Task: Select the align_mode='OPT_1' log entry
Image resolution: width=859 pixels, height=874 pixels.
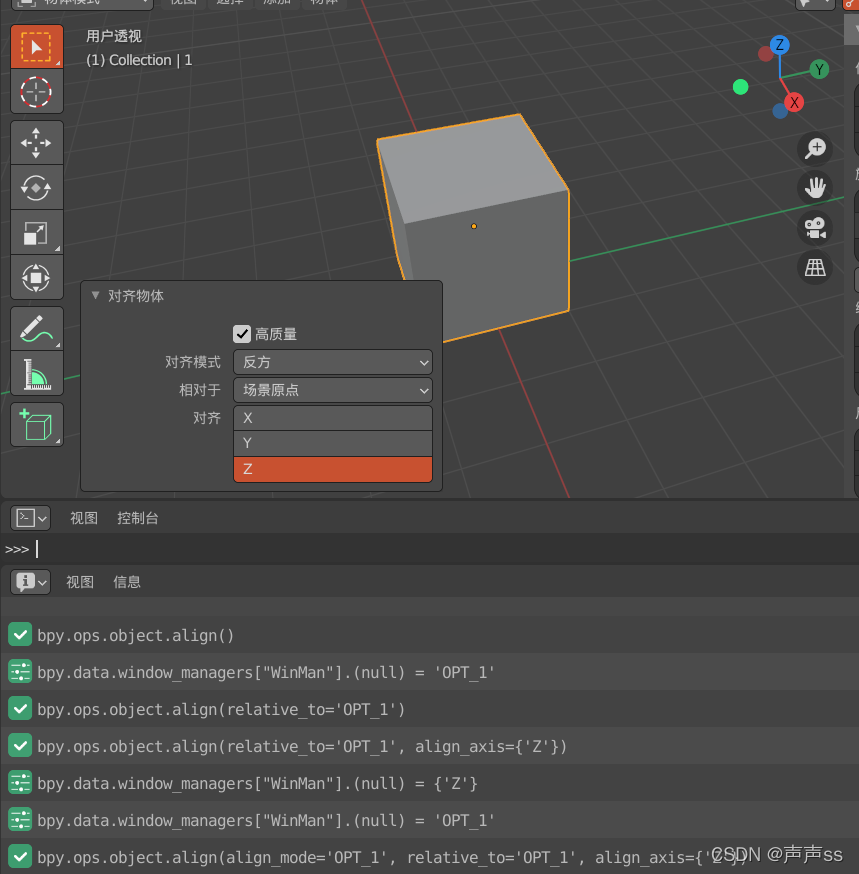Action: click(x=429, y=857)
